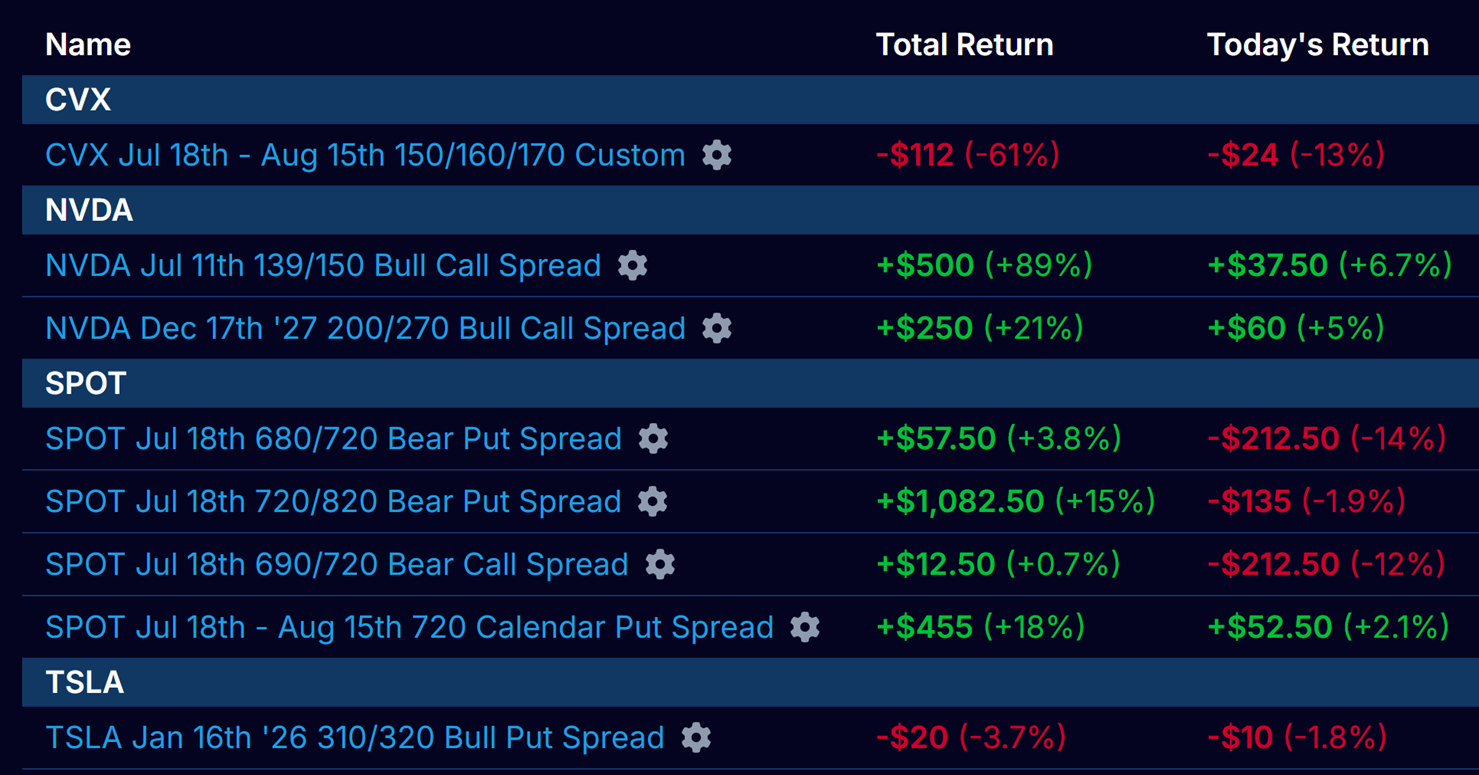Sort by Today's Return column header
Image resolution: width=1479 pixels, height=775 pixels.
(x=1318, y=45)
